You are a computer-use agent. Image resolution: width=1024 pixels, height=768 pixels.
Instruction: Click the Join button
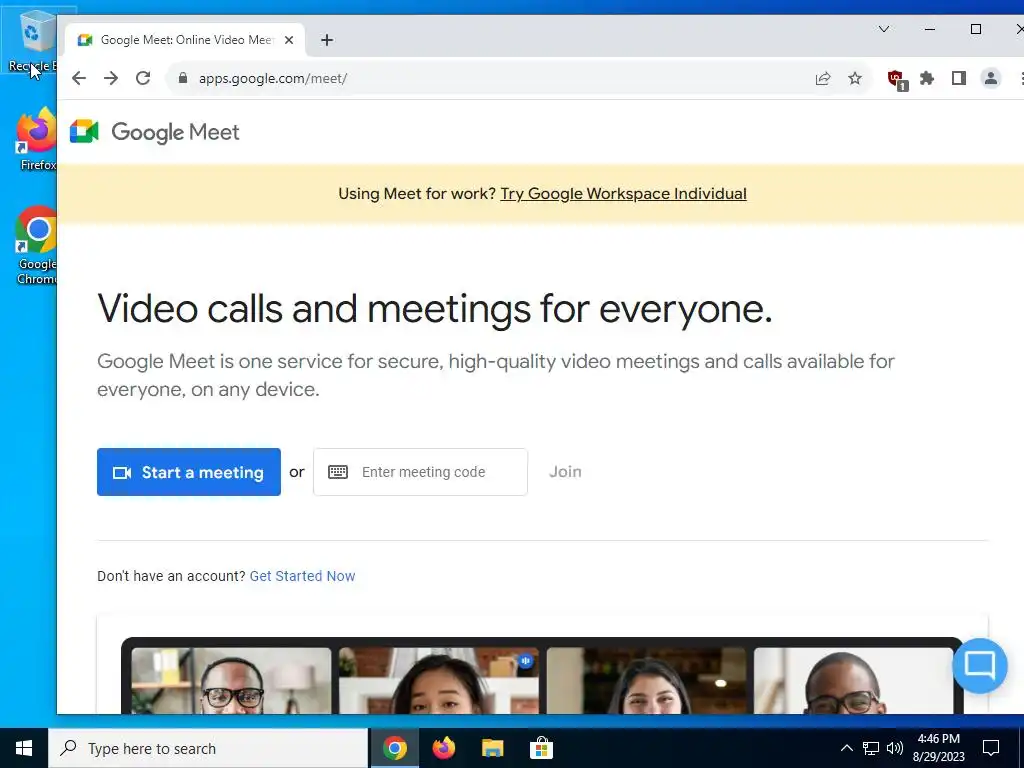pyautogui.click(x=565, y=472)
